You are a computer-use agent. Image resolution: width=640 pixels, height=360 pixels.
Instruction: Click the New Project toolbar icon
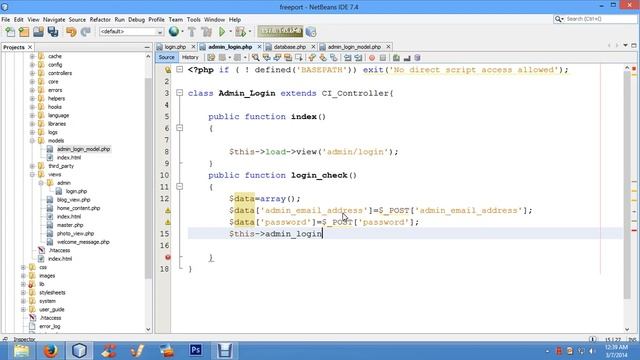[24, 32]
